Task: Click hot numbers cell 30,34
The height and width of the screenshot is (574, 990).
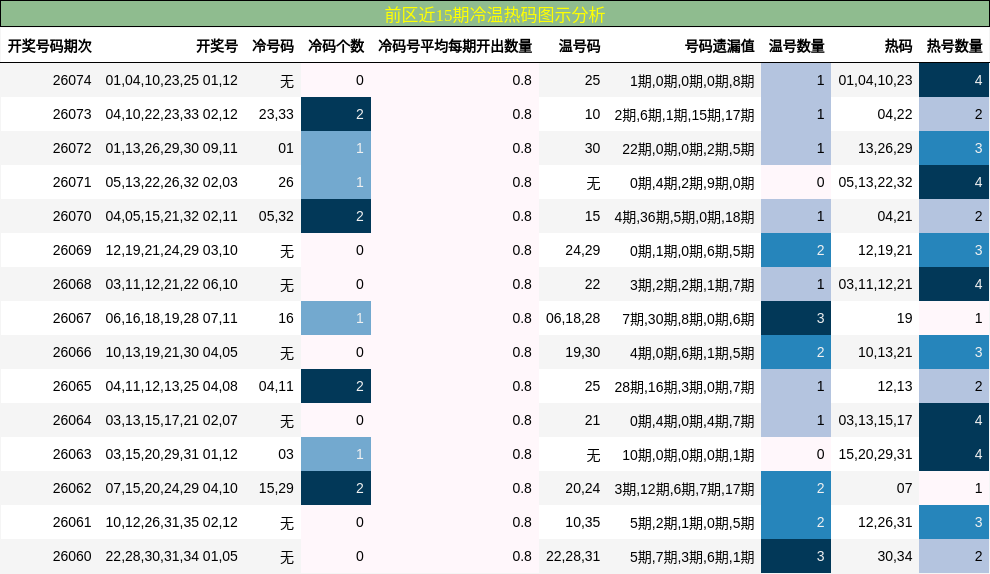Action: [895, 556]
